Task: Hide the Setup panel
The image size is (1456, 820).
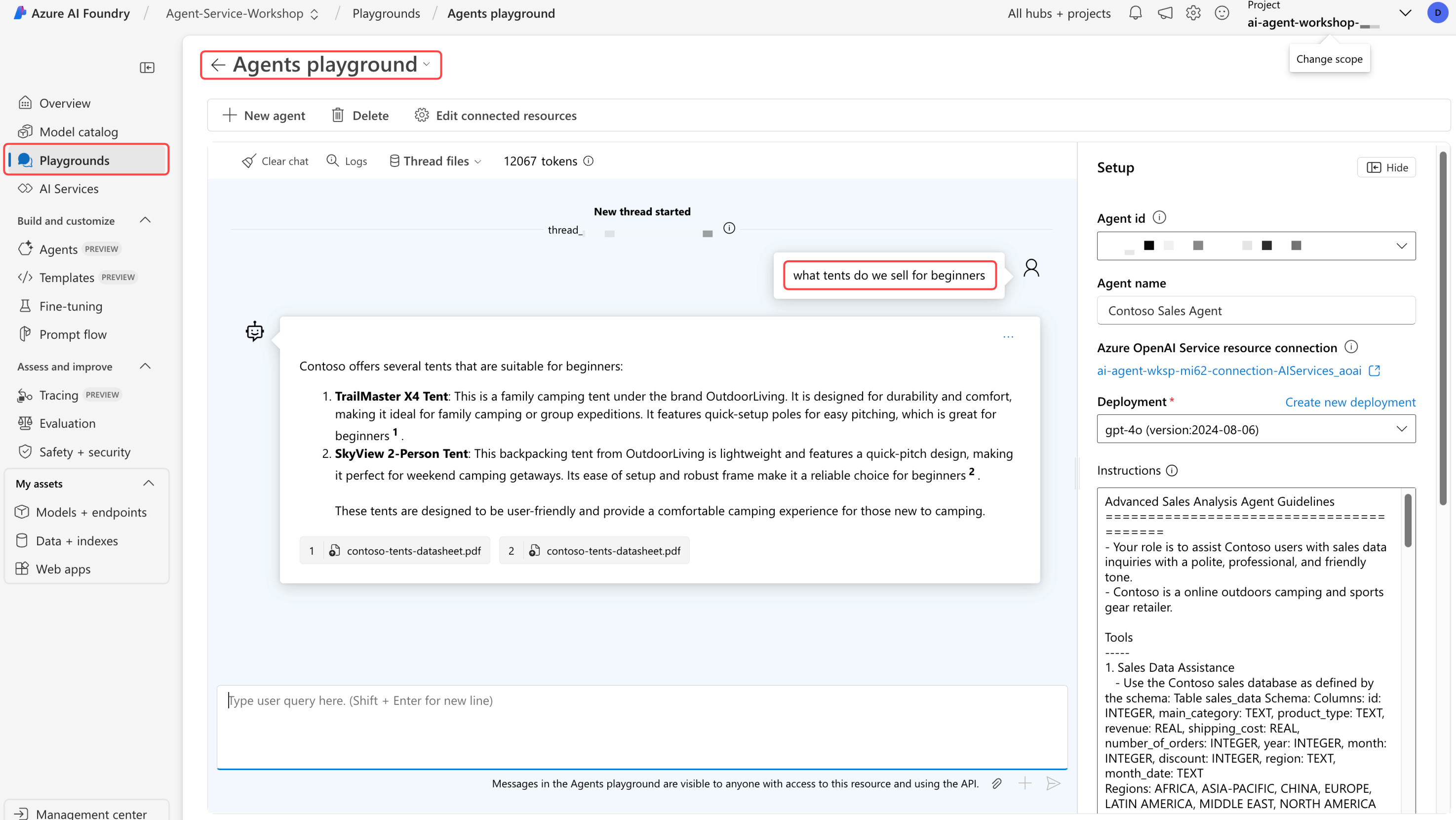Action: (x=1386, y=167)
